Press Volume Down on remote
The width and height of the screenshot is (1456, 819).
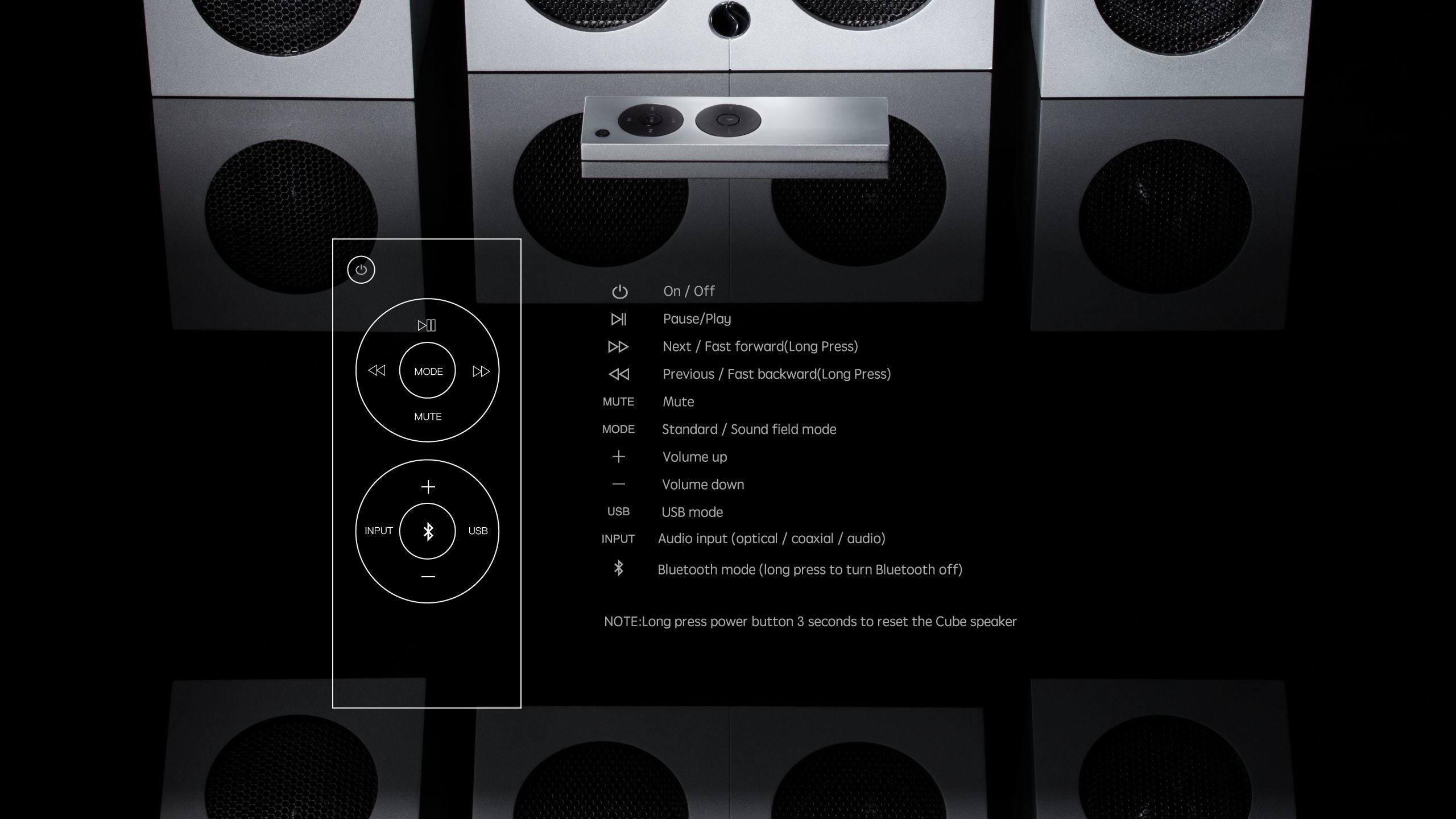(x=427, y=576)
